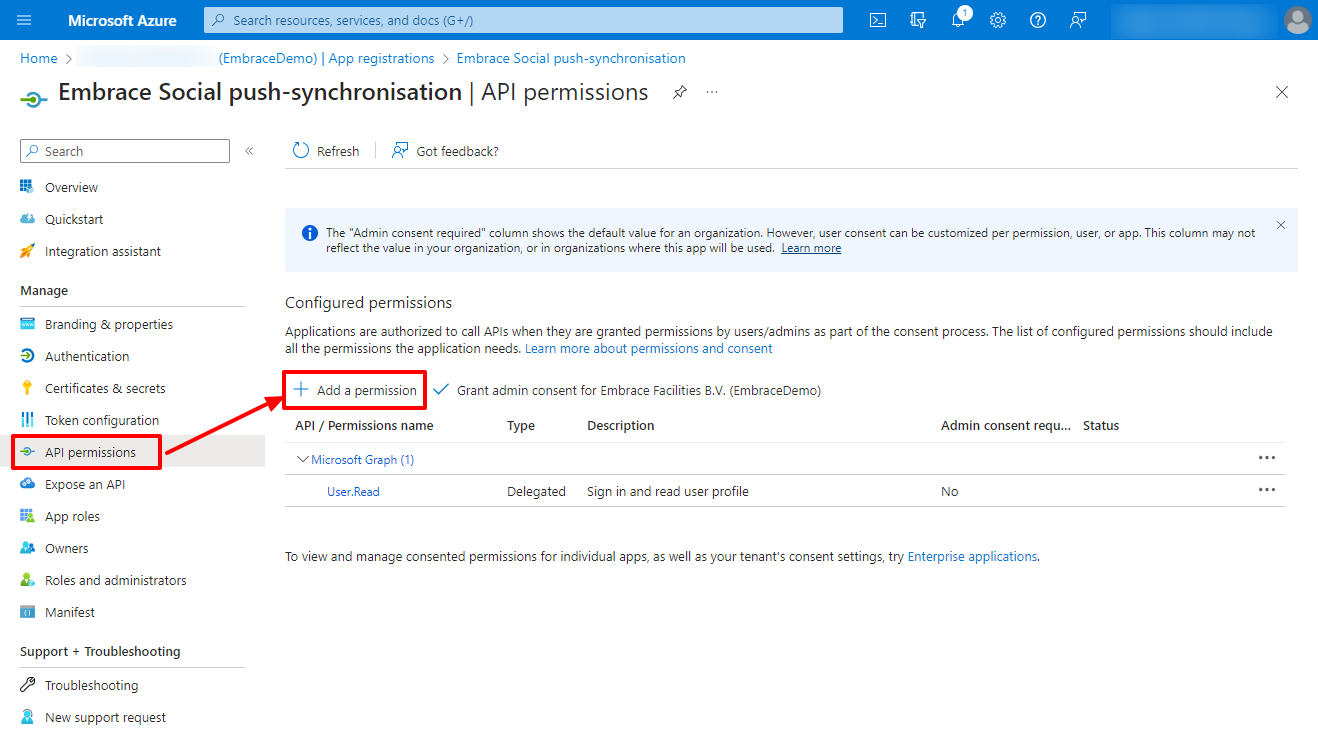Open Cloud Shell from the top bar
The image size is (1318, 741).
(x=878, y=20)
